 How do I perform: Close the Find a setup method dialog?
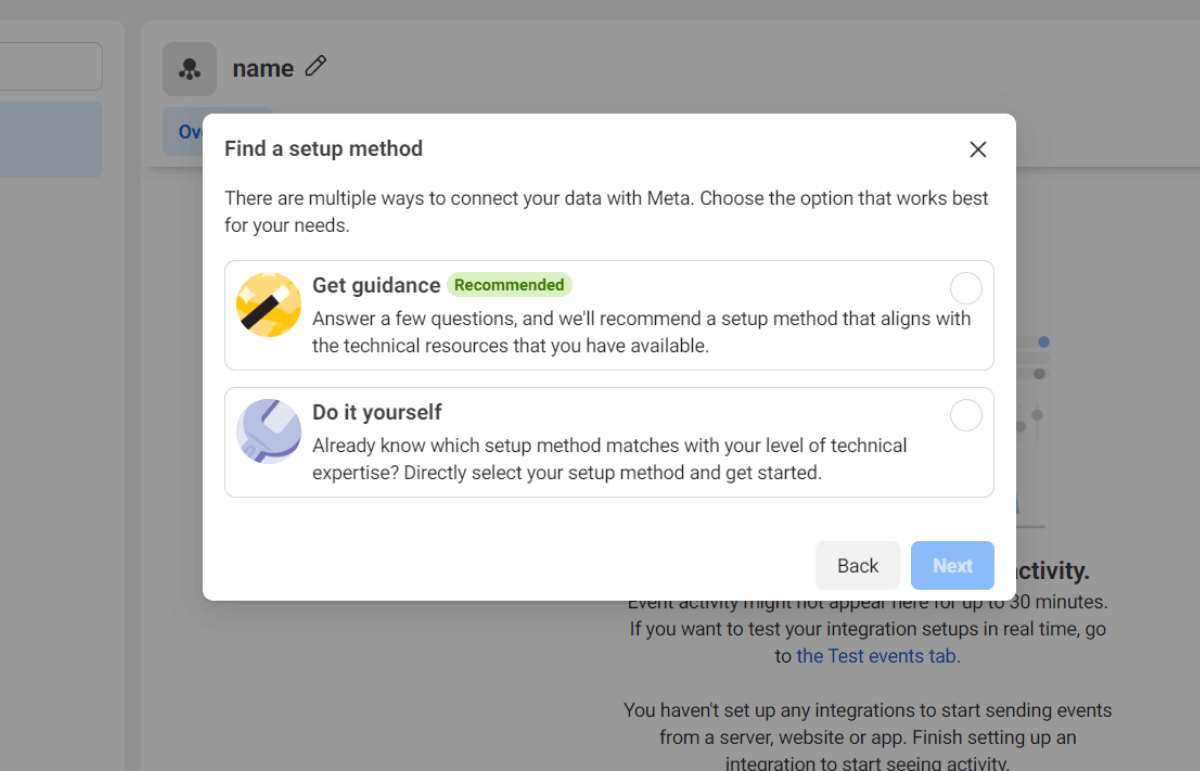pos(977,148)
